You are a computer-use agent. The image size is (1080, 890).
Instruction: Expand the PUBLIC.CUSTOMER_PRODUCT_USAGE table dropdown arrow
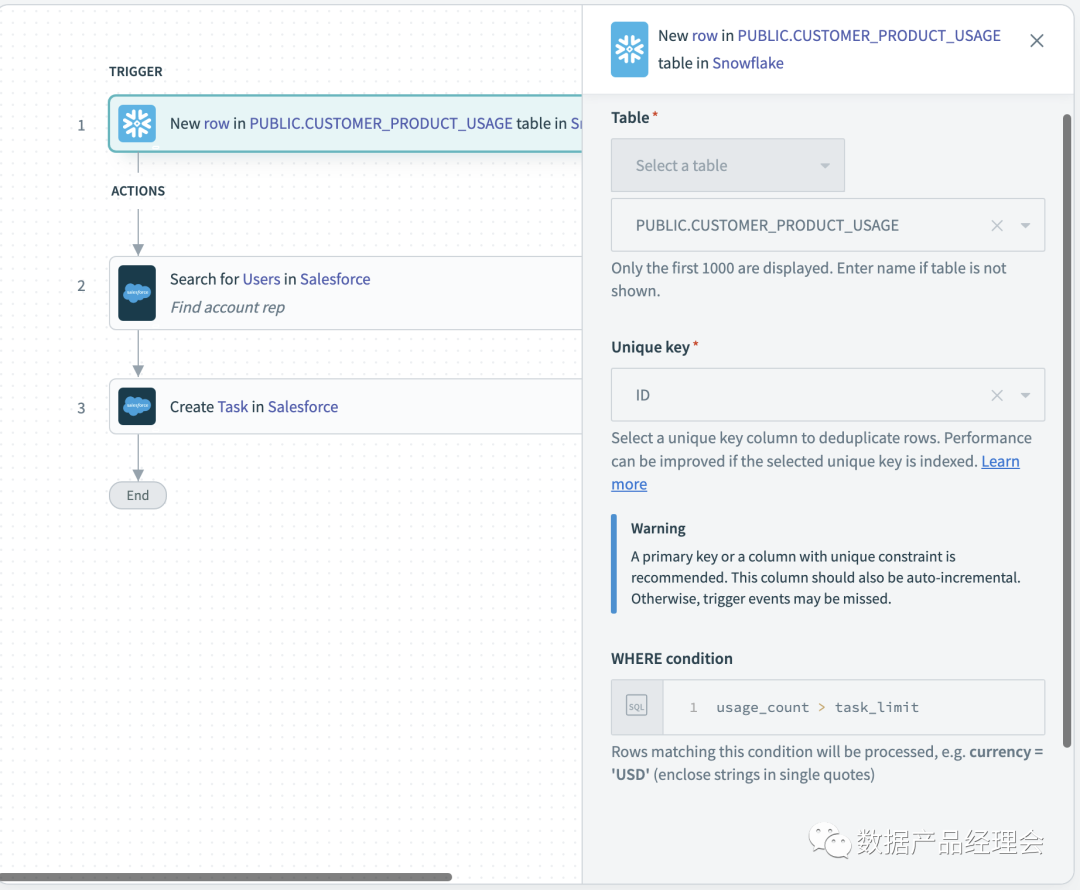[1025, 225]
